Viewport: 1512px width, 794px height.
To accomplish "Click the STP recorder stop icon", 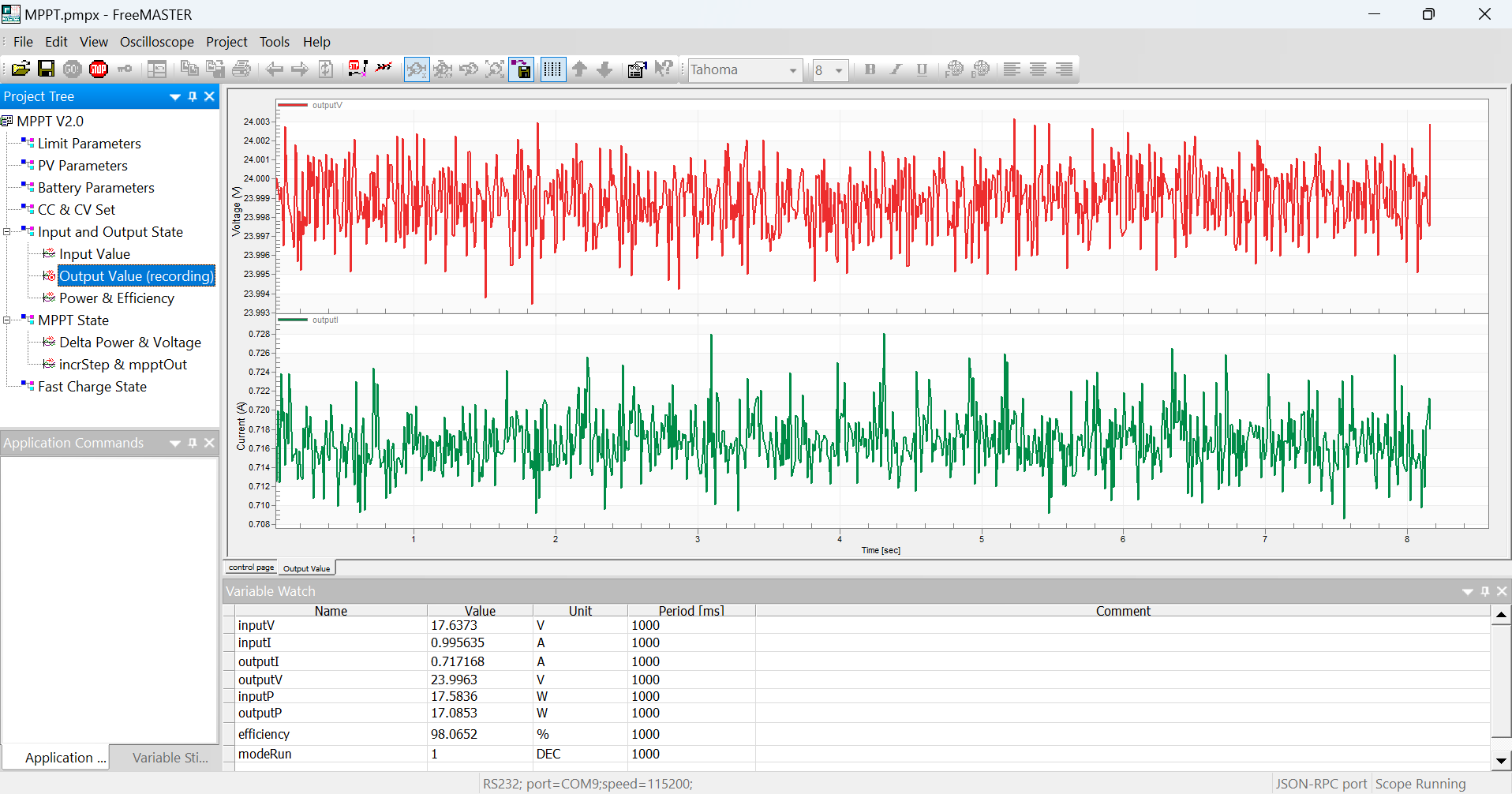I will tap(357, 69).
